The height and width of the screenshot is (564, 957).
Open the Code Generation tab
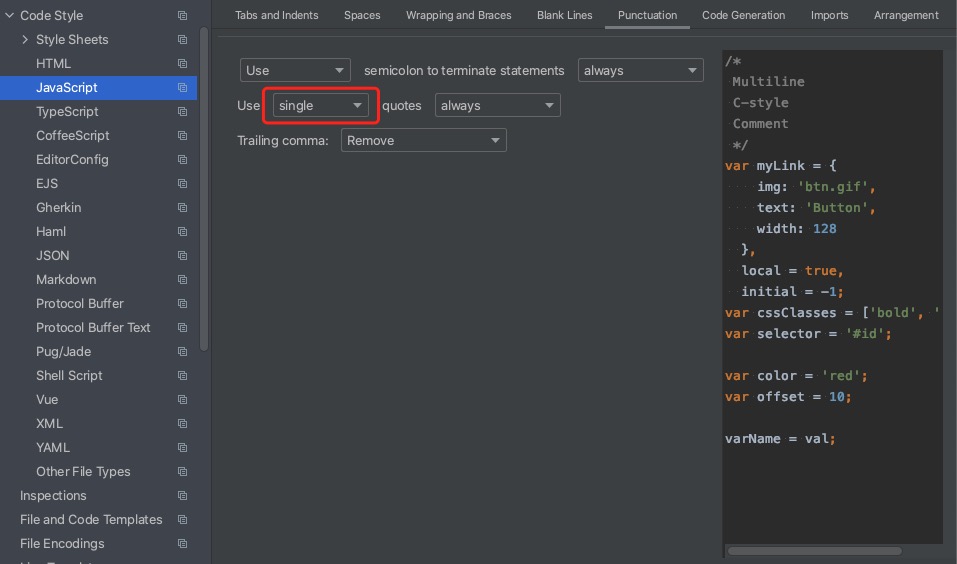[743, 15]
